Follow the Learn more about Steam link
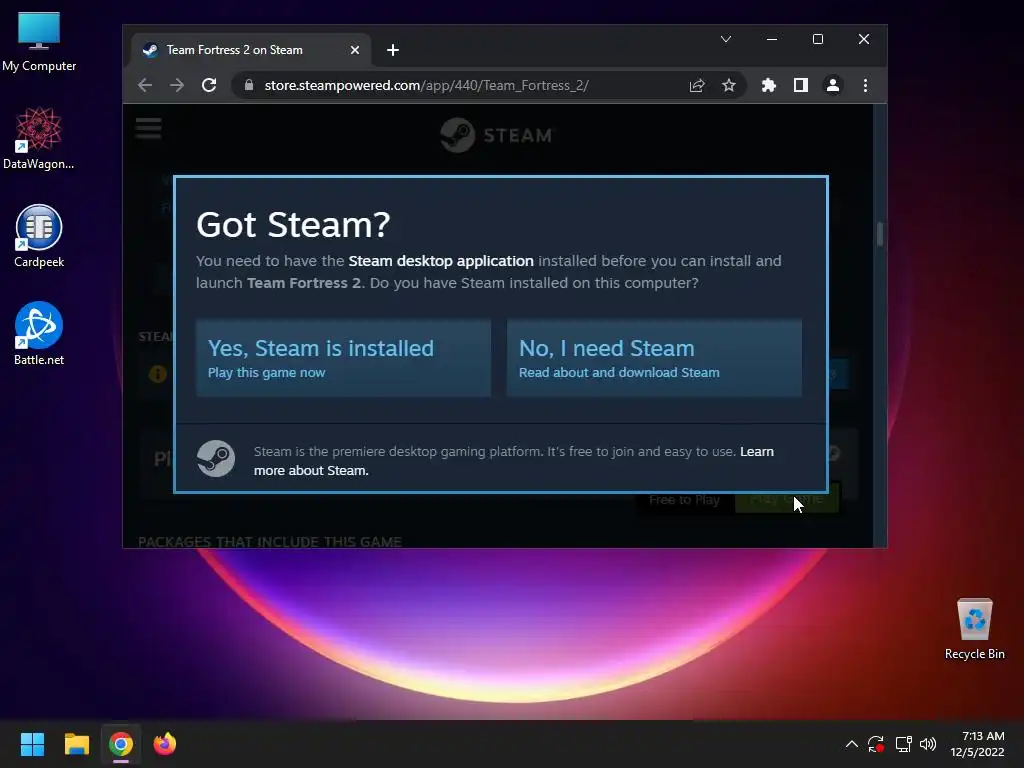The image size is (1024, 768). coord(513,461)
